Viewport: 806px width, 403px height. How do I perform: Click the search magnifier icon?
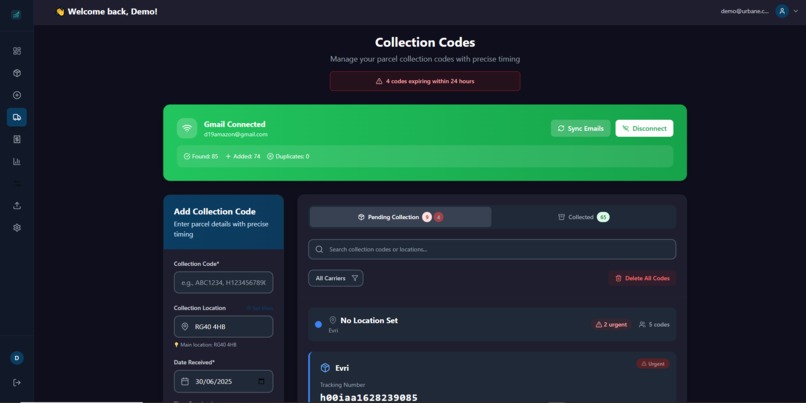(x=319, y=249)
